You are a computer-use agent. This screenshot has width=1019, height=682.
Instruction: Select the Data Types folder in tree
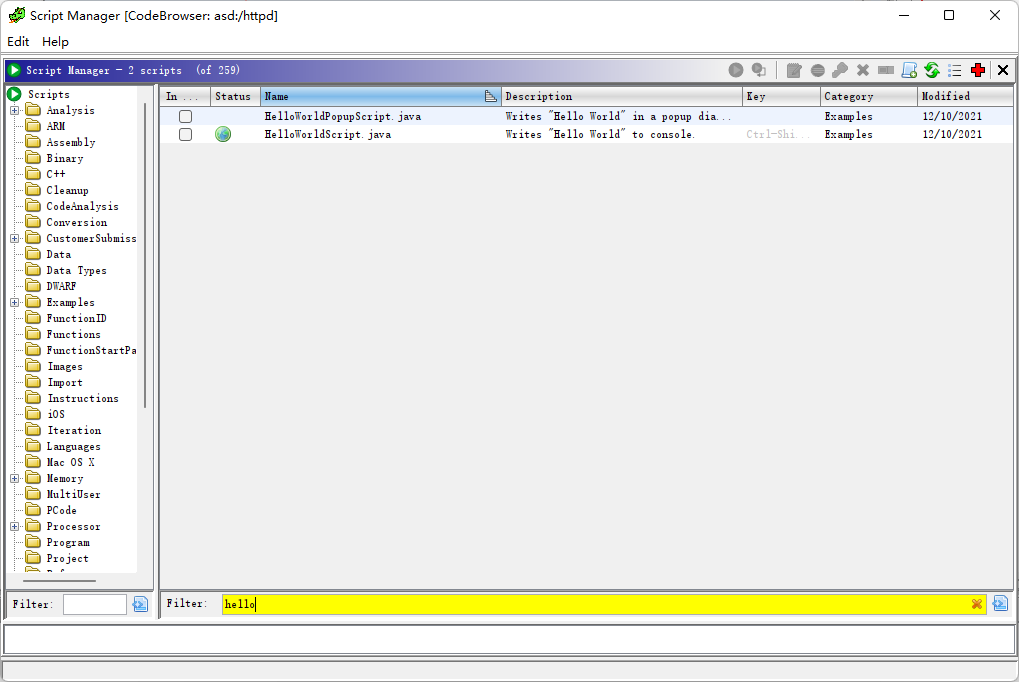(x=77, y=270)
